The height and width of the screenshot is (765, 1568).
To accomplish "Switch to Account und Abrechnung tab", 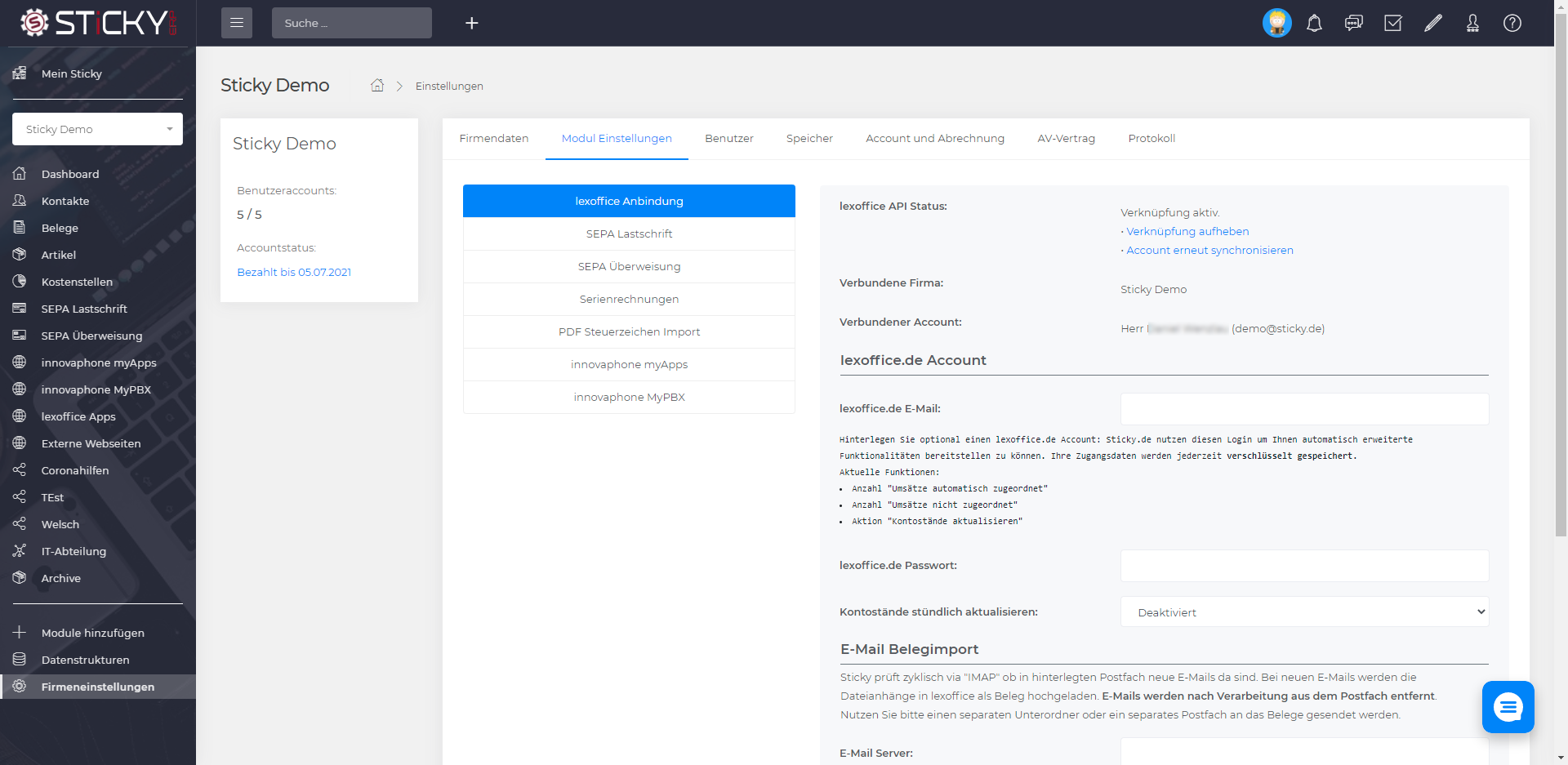I will tap(935, 138).
